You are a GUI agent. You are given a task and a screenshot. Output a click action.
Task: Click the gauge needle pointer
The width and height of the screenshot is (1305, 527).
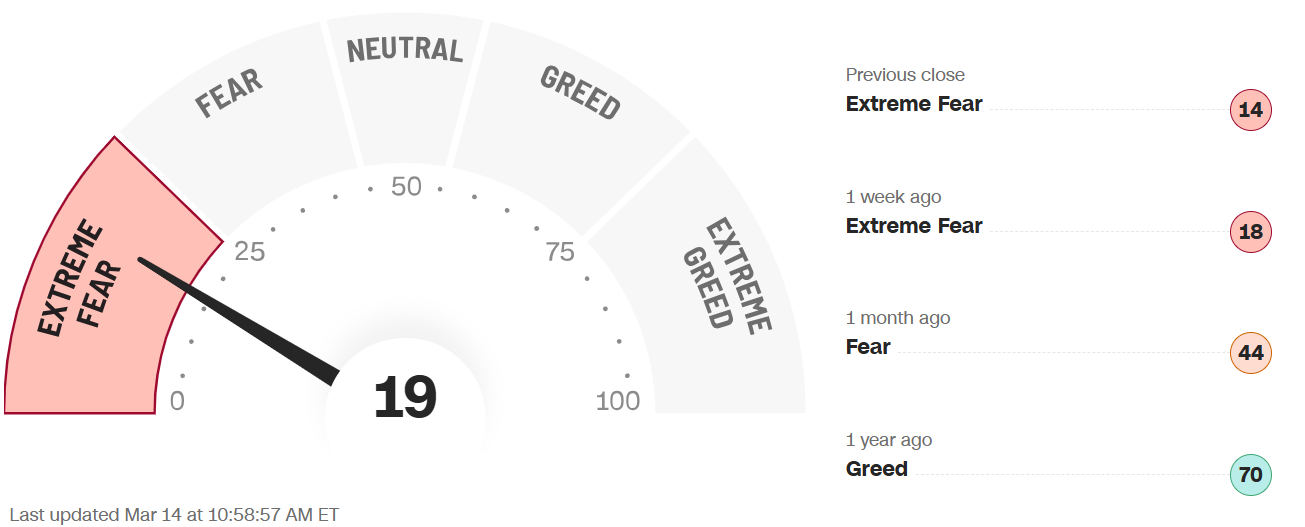[240, 315]
